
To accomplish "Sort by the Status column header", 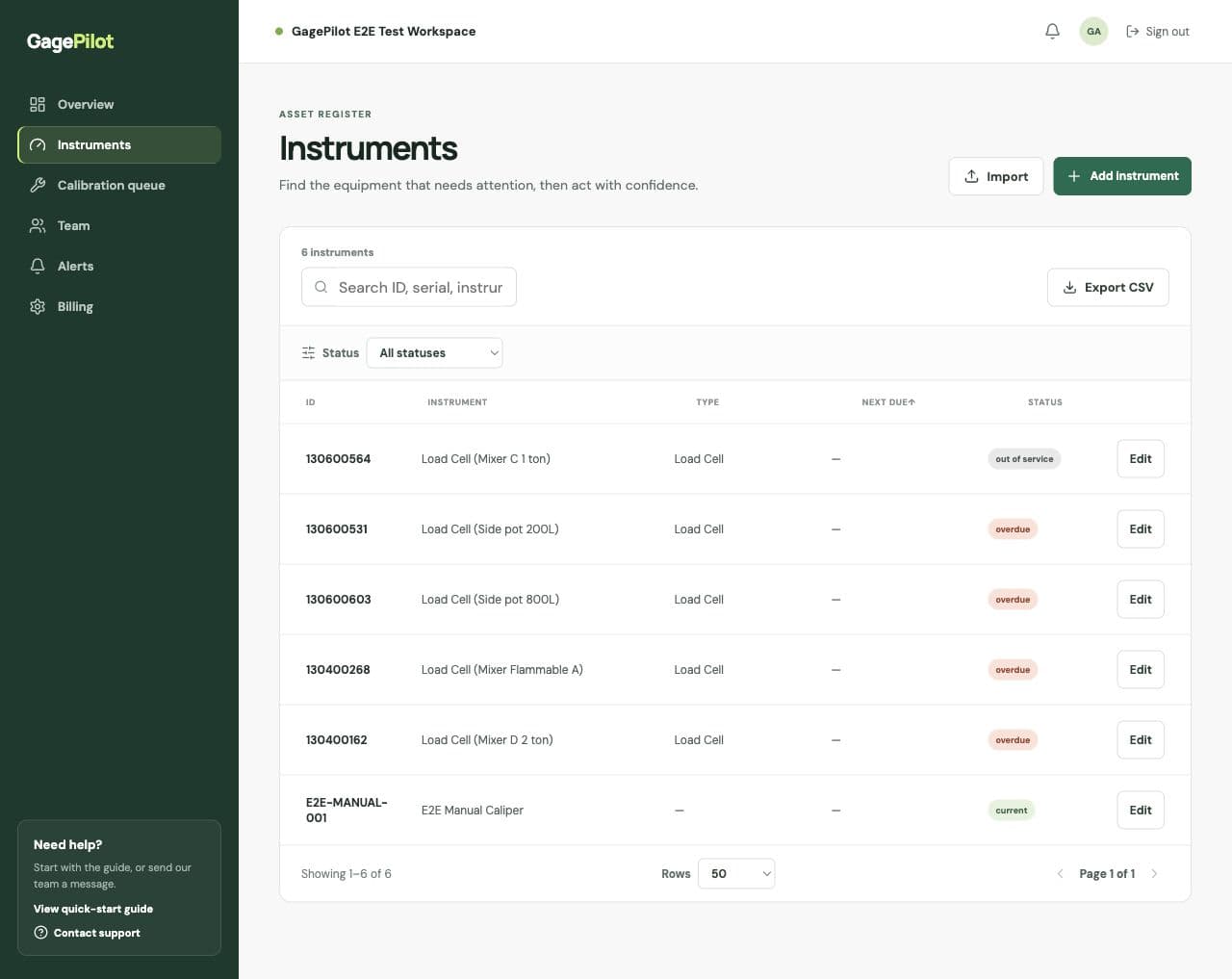I will (x=1045, y=401).
